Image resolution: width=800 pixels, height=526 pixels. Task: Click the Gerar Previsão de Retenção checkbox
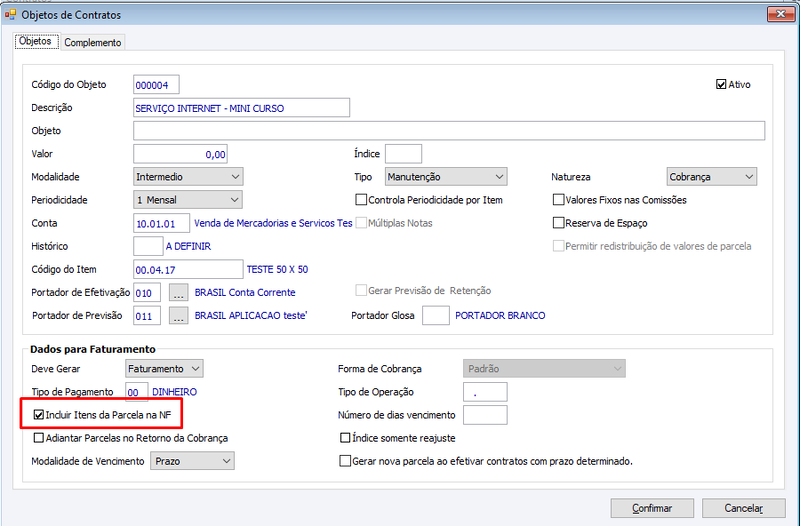click(x=361, y=290)
